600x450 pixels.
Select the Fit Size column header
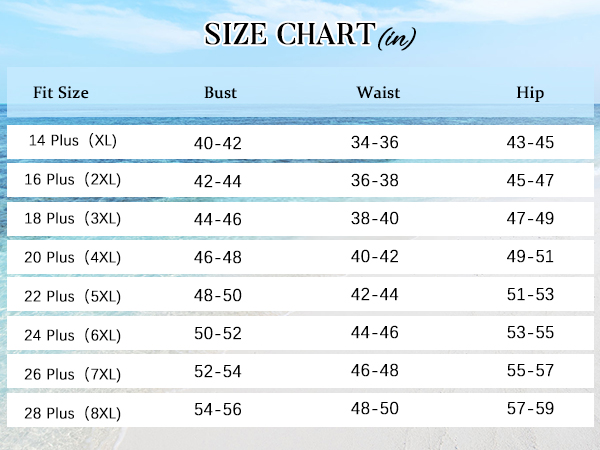pos(61,93)
